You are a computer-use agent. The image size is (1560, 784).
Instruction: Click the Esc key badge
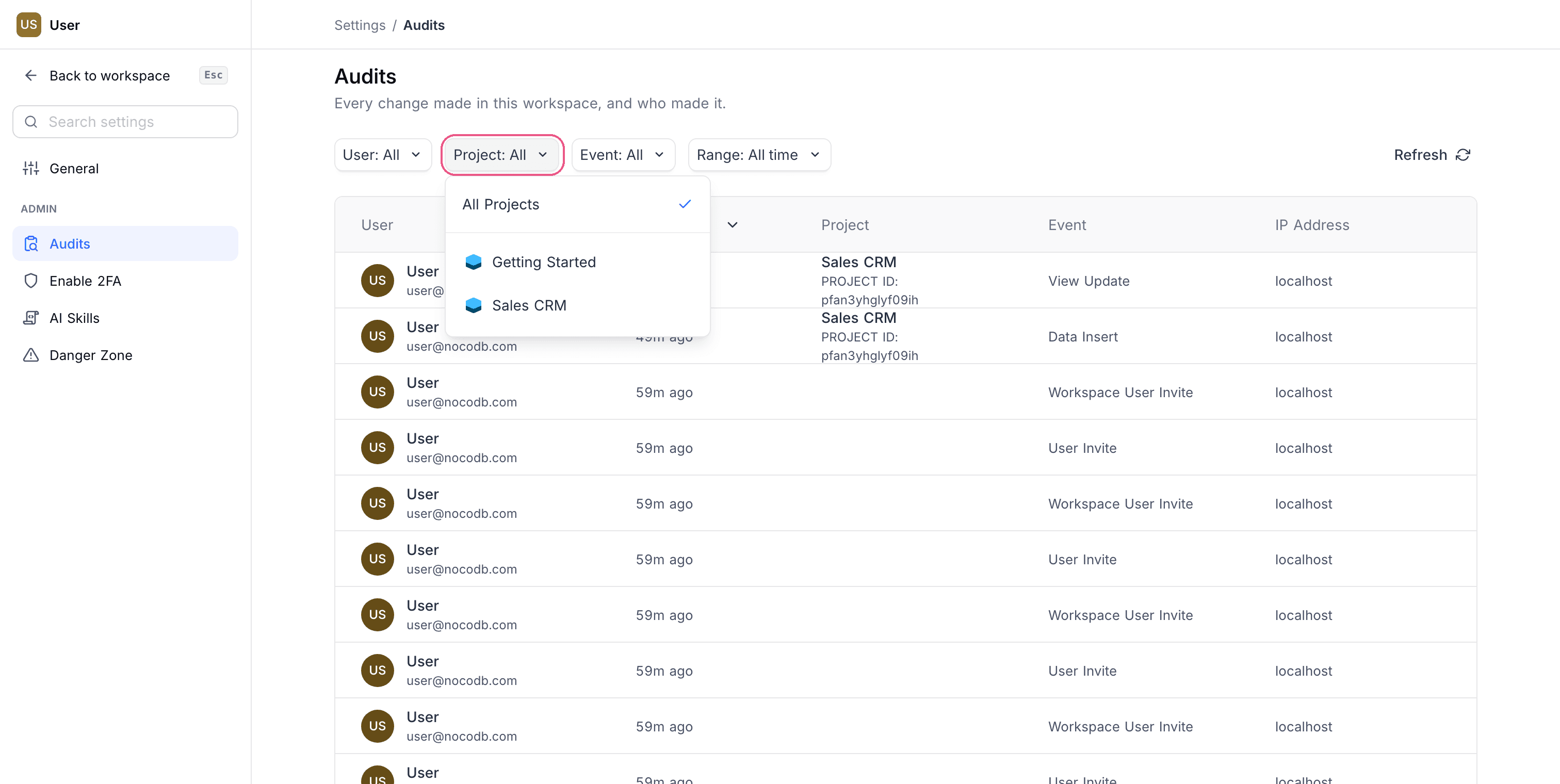[x=213, y=75]
